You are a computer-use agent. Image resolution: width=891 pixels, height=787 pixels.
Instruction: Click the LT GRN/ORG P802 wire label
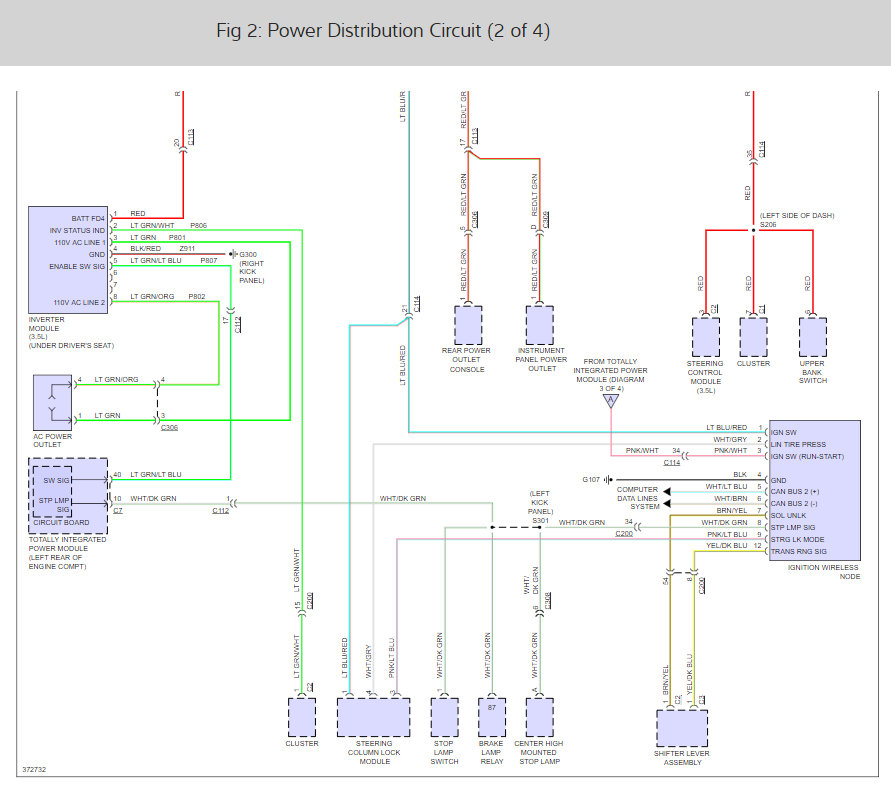click(168, 296)
